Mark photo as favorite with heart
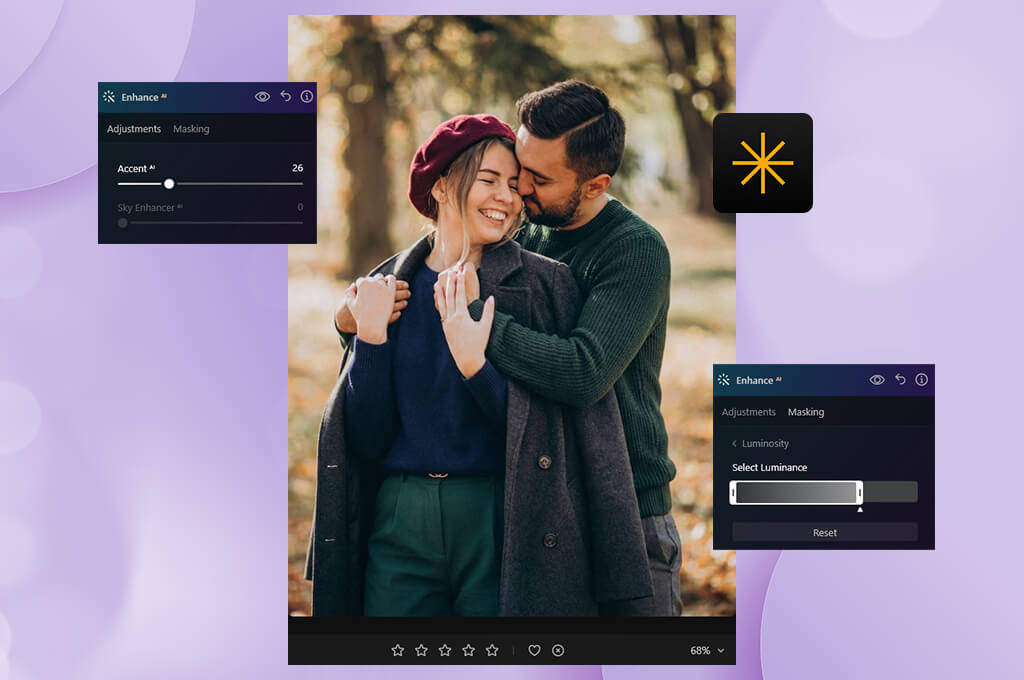 [534, 651]
